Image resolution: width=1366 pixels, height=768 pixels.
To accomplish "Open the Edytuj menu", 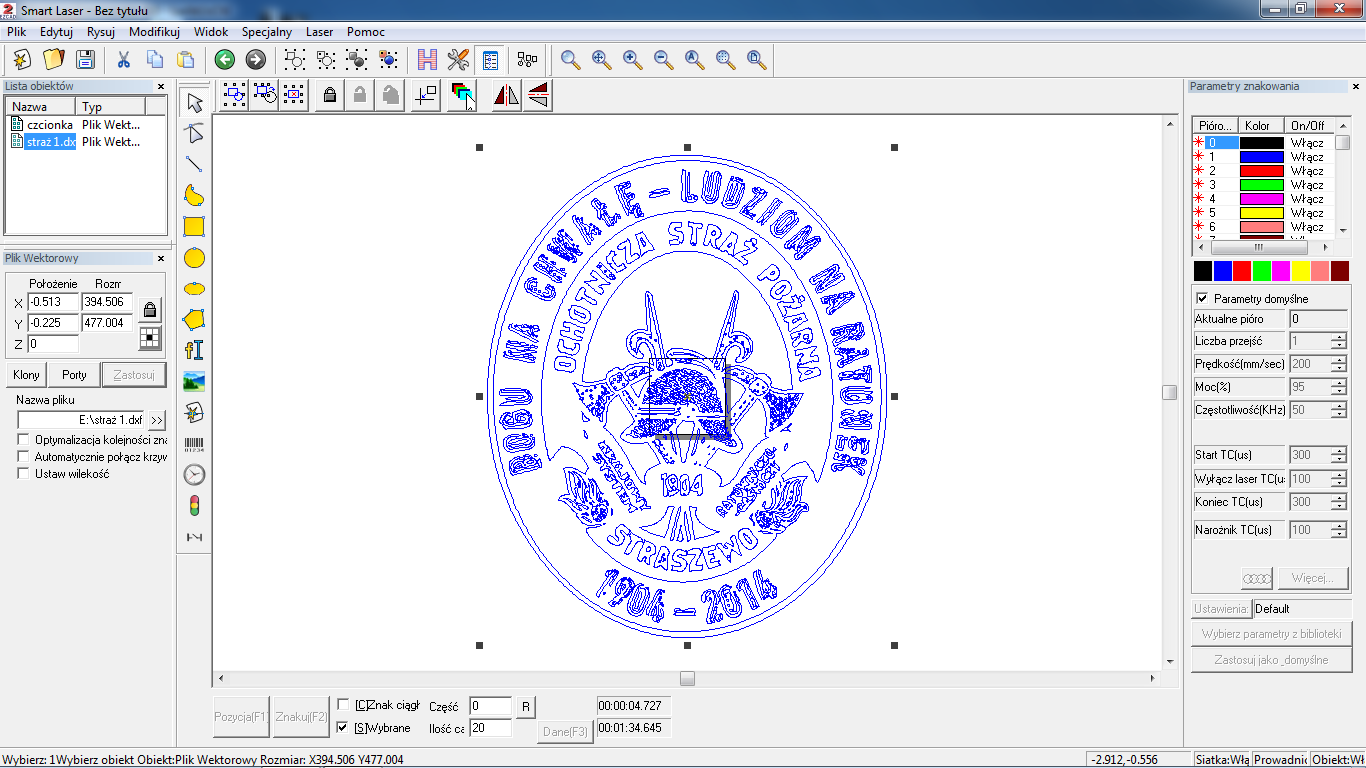I will [56, 32].
